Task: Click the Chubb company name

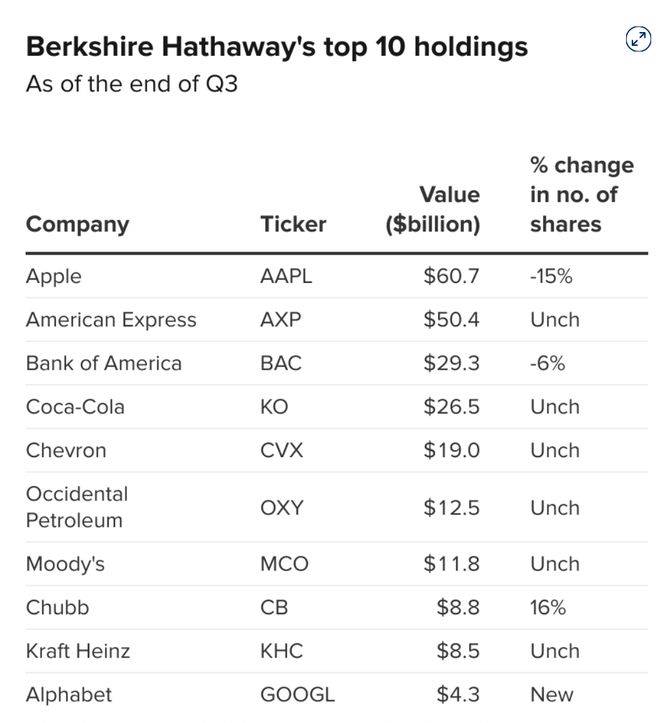Action: tap(57, 607)
